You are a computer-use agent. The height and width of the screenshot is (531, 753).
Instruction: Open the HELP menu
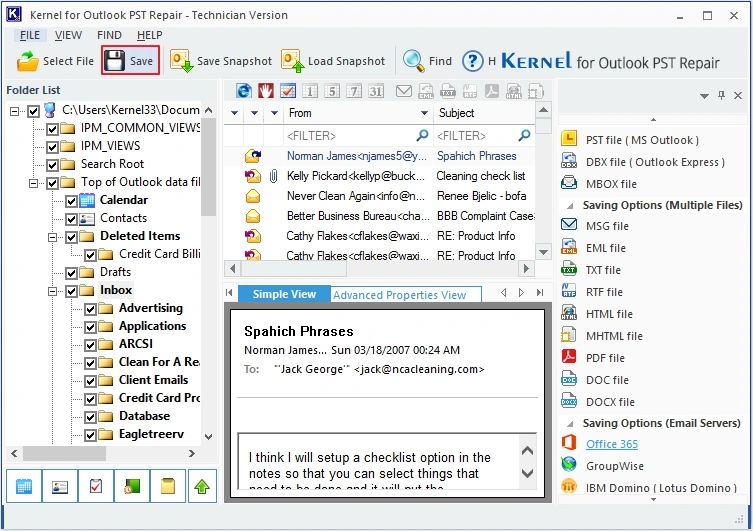149,35
